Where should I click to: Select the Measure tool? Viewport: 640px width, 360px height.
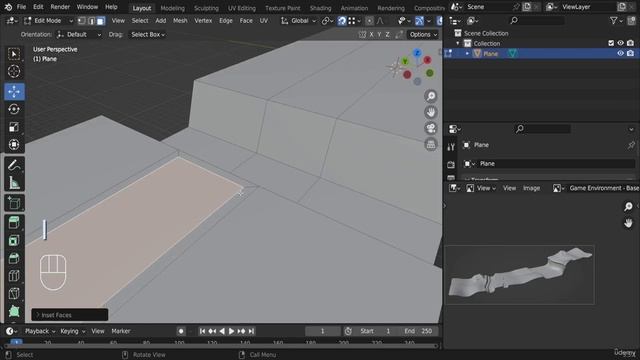14,182
